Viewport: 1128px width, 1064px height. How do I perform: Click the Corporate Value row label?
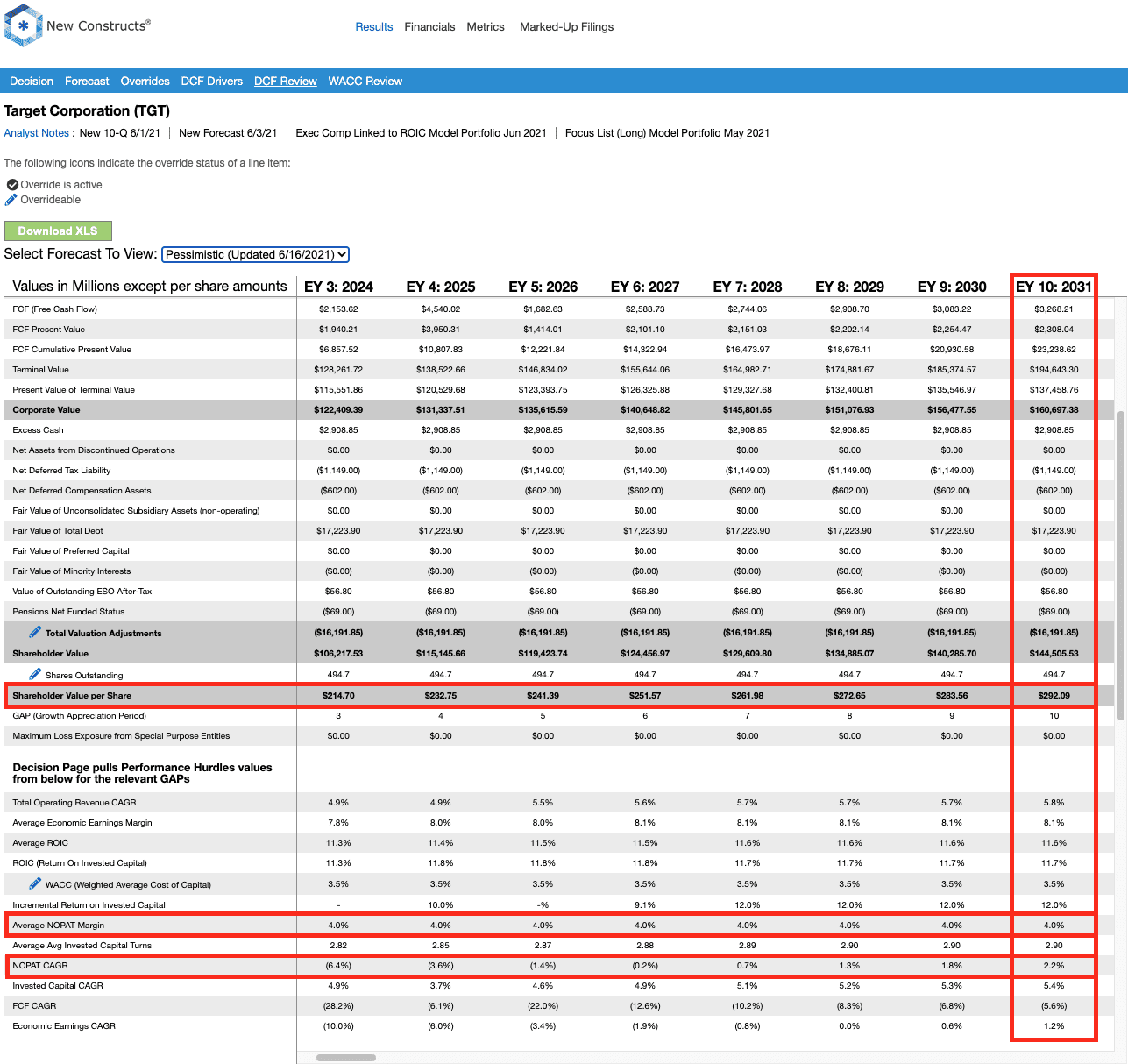point(46,410)
